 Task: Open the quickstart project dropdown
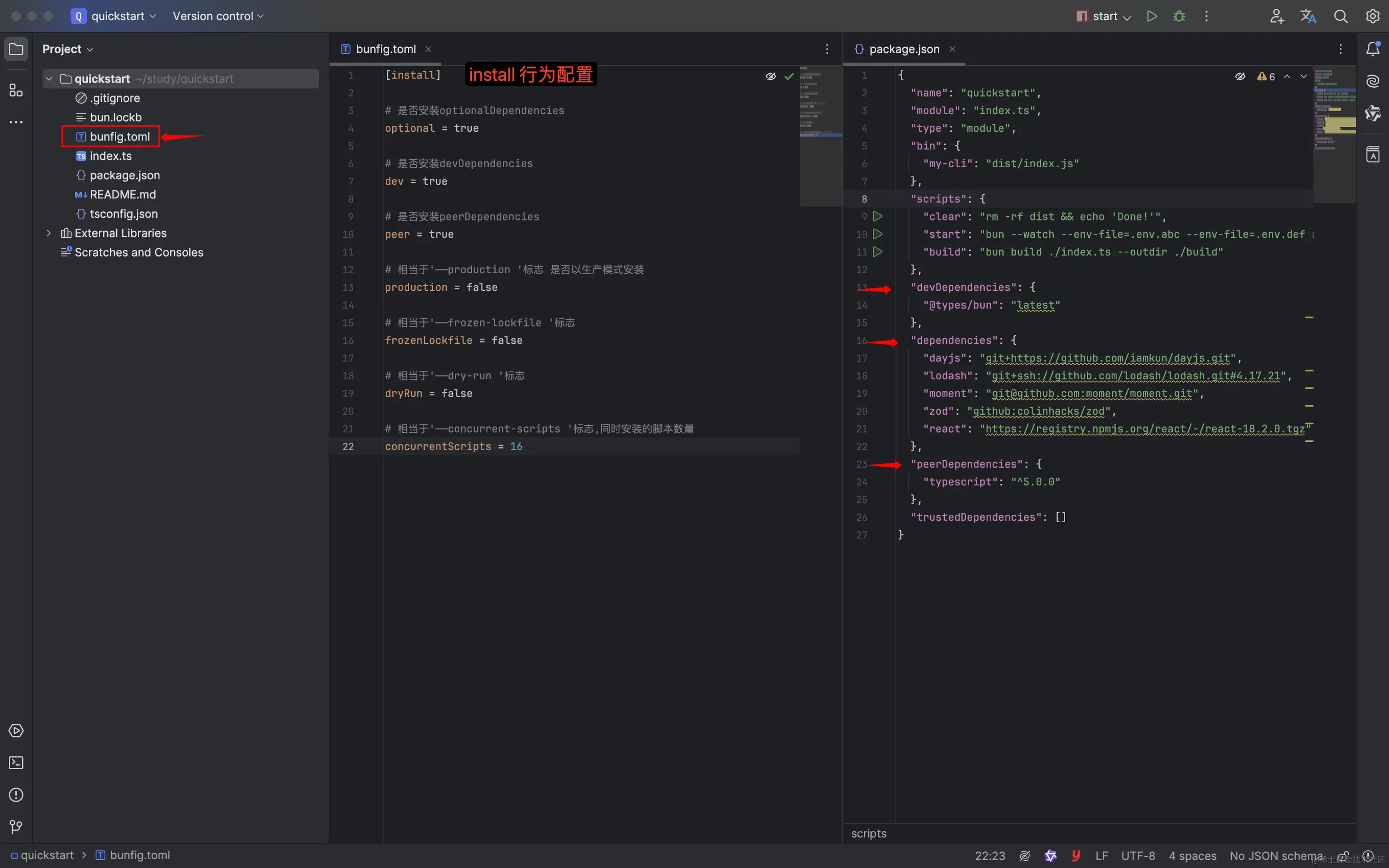pyautogui.click(x=113, y=16)
